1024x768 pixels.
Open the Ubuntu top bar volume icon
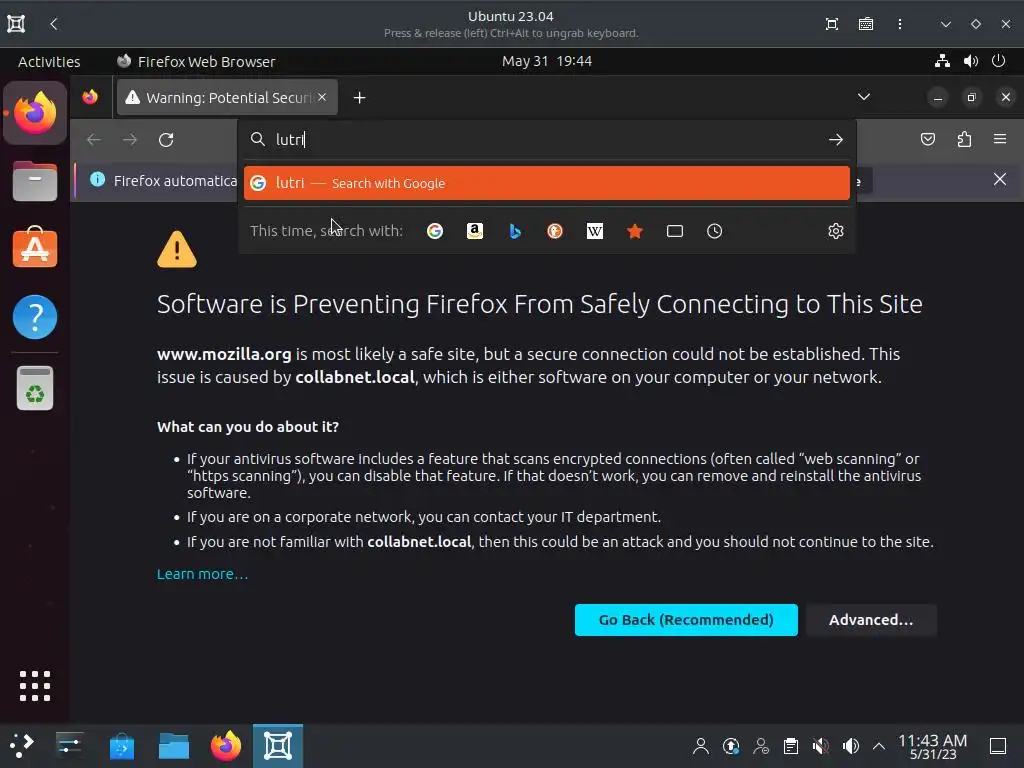970,61
